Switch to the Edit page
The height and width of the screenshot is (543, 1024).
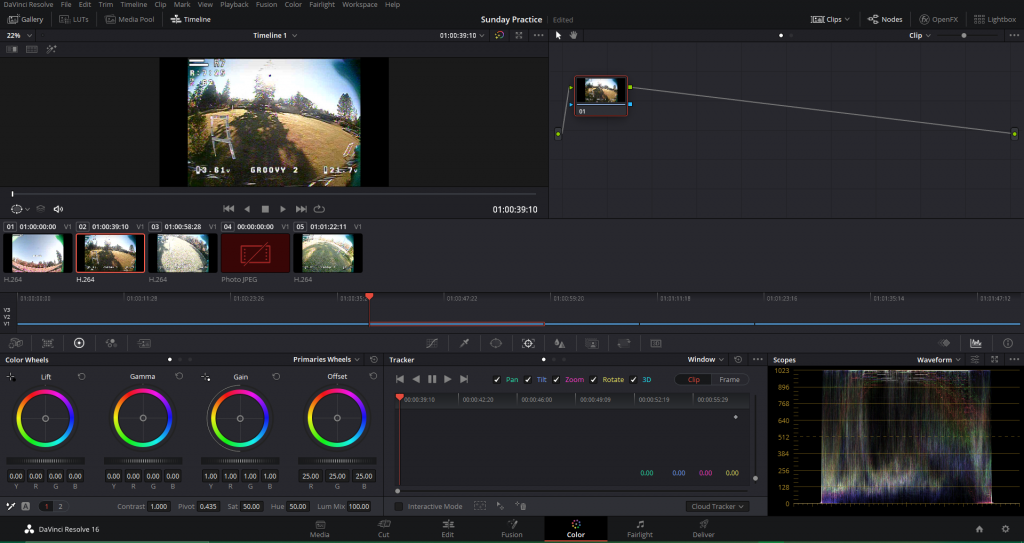(x=447, y=529)
